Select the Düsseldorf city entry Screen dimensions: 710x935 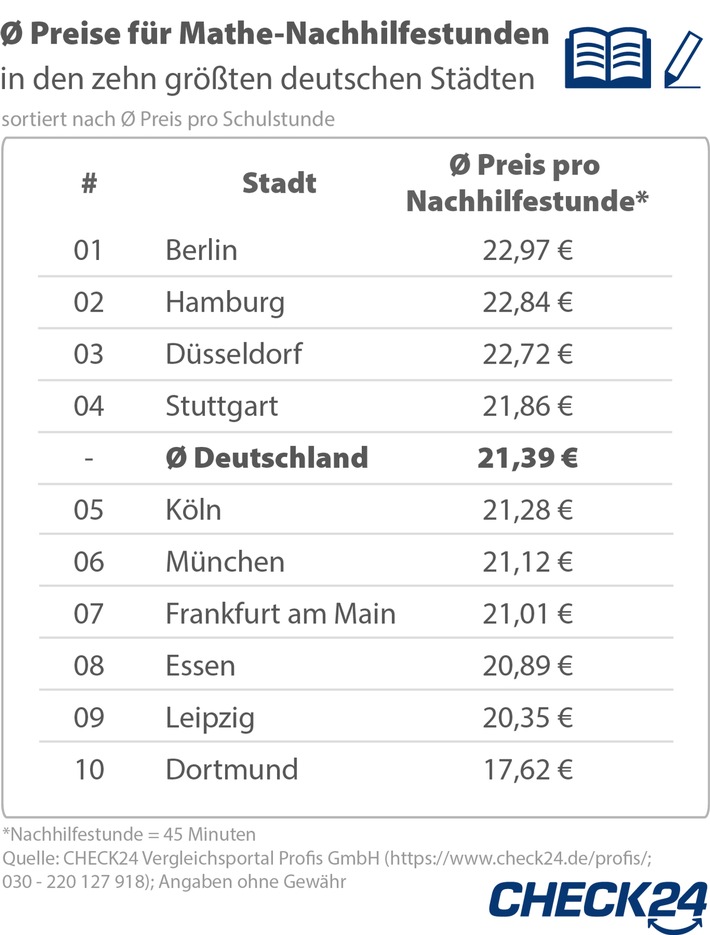pyautogui.click(x=233, y=354)
